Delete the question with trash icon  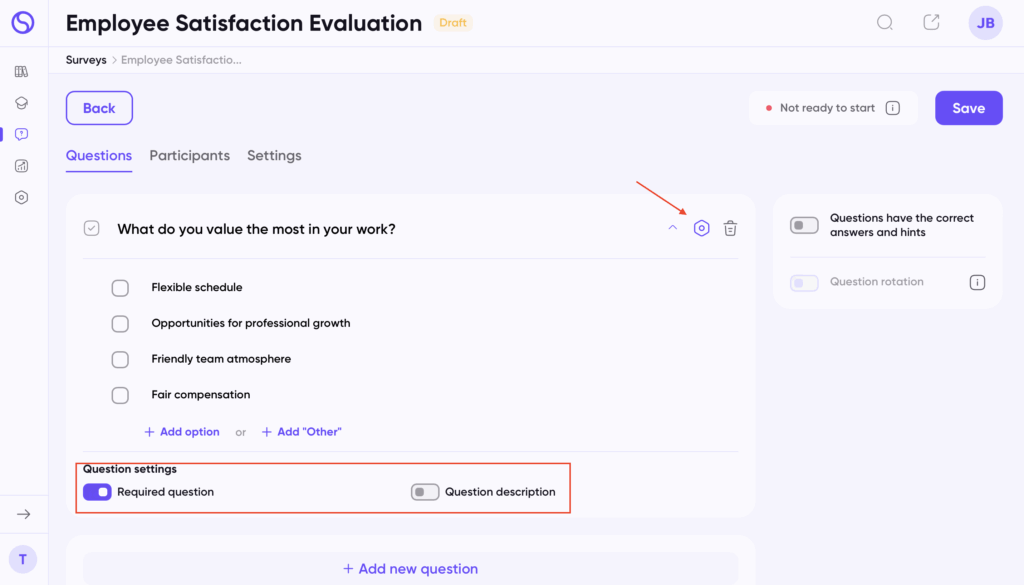click(731, 229)
